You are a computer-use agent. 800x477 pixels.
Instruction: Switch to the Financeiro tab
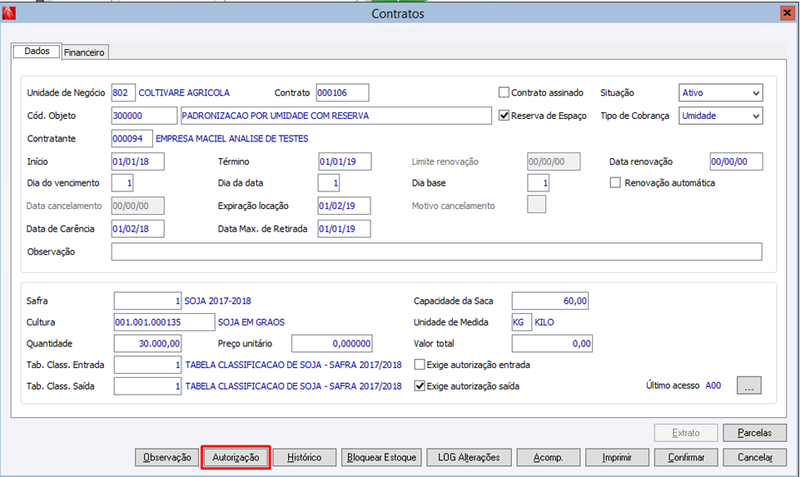[x=85, y=52]
